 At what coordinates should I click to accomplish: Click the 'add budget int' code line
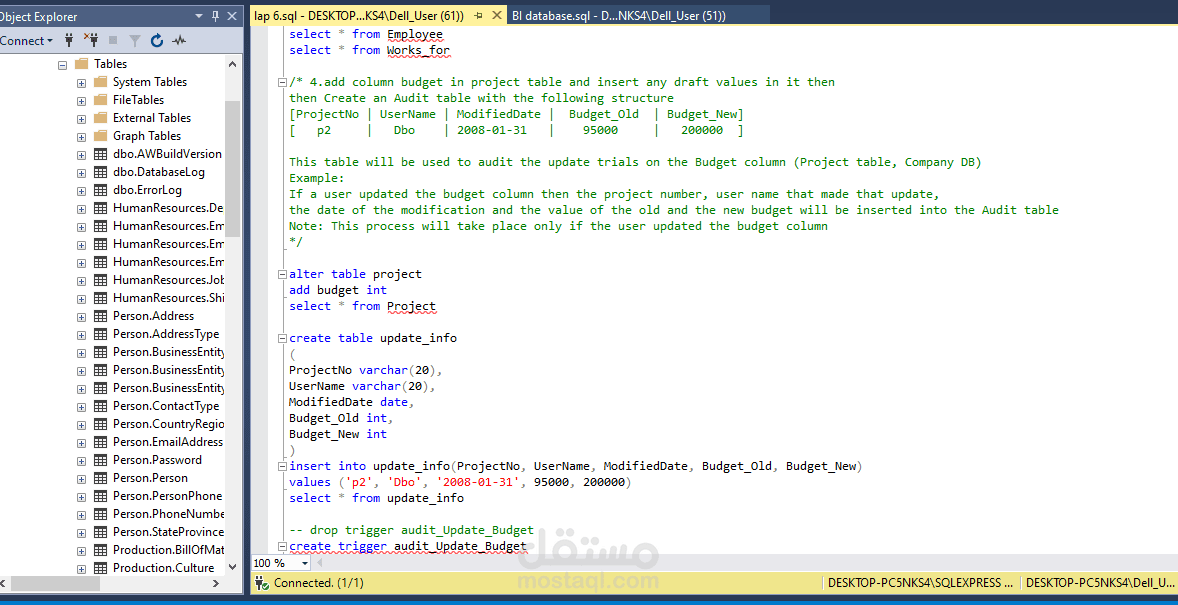coord(338,290)
